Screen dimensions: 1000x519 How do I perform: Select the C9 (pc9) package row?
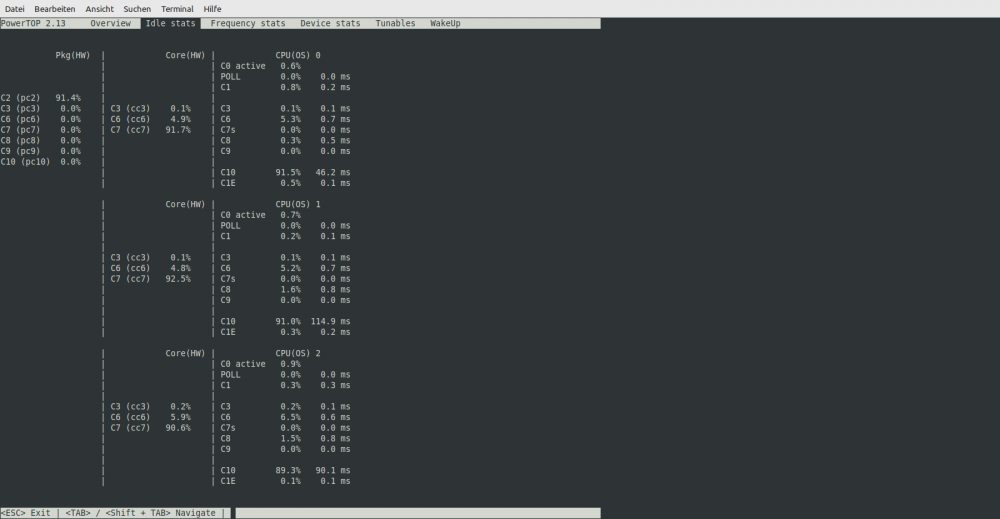tap(41, 152)
